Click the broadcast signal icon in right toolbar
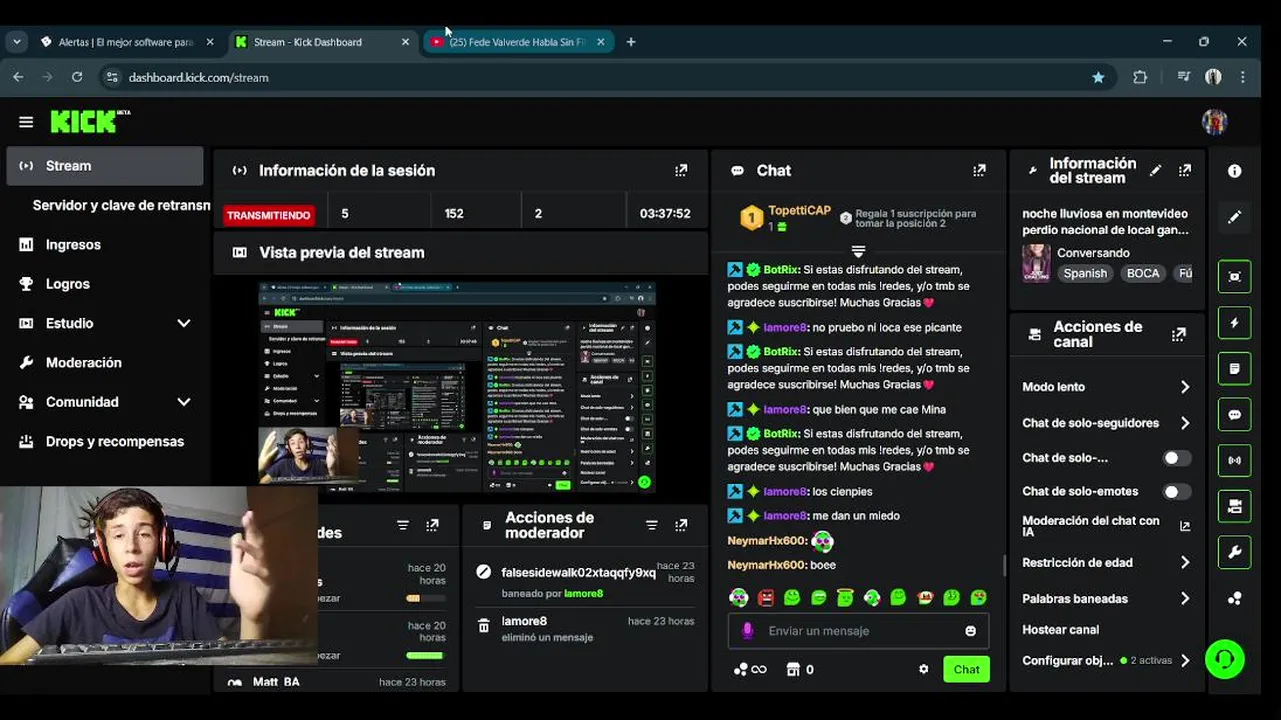The width and height of the screenshot is (1281, 720). [x=1235, y=461]
